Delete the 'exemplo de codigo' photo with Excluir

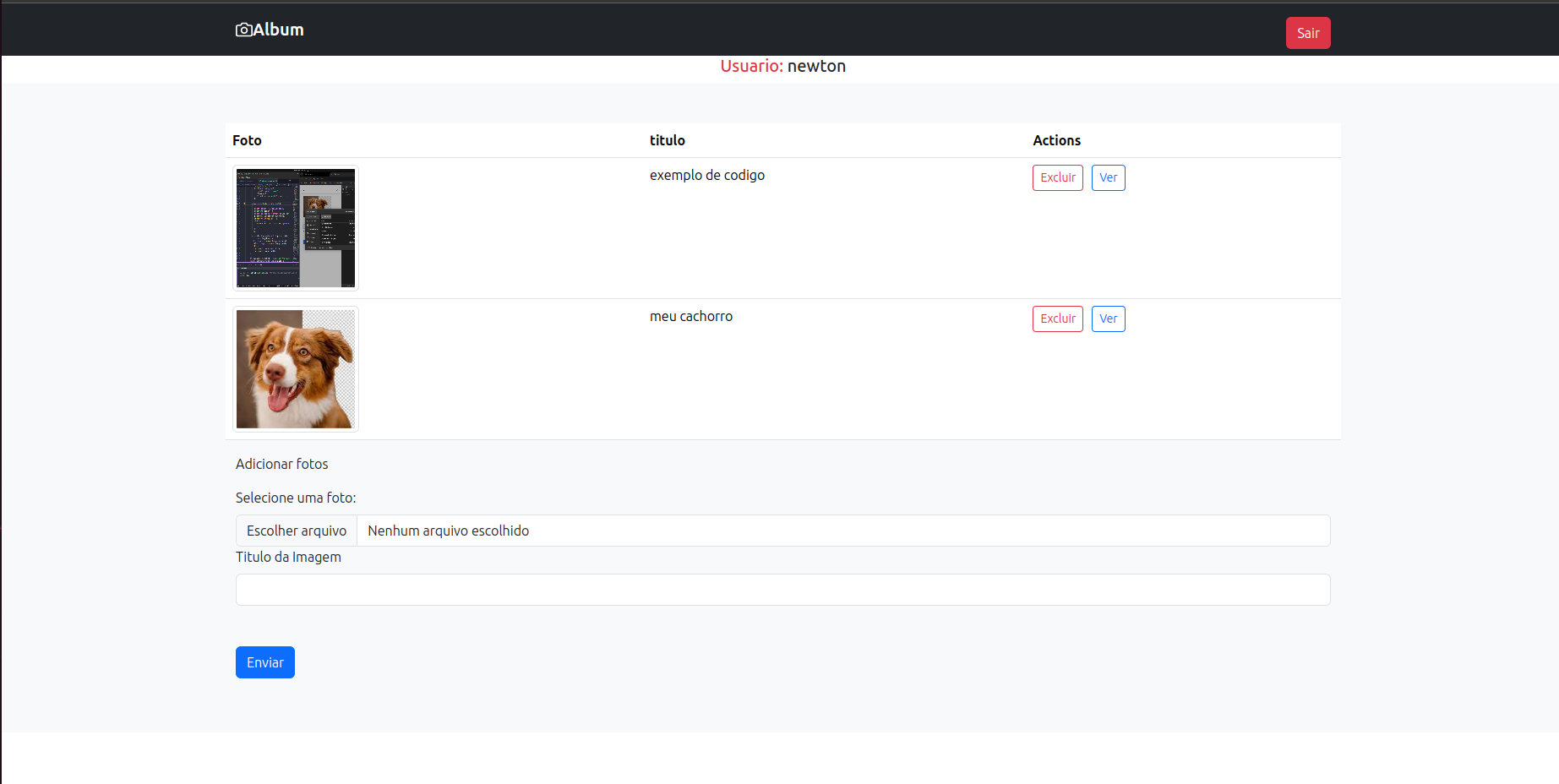[x=1057, y=177]
